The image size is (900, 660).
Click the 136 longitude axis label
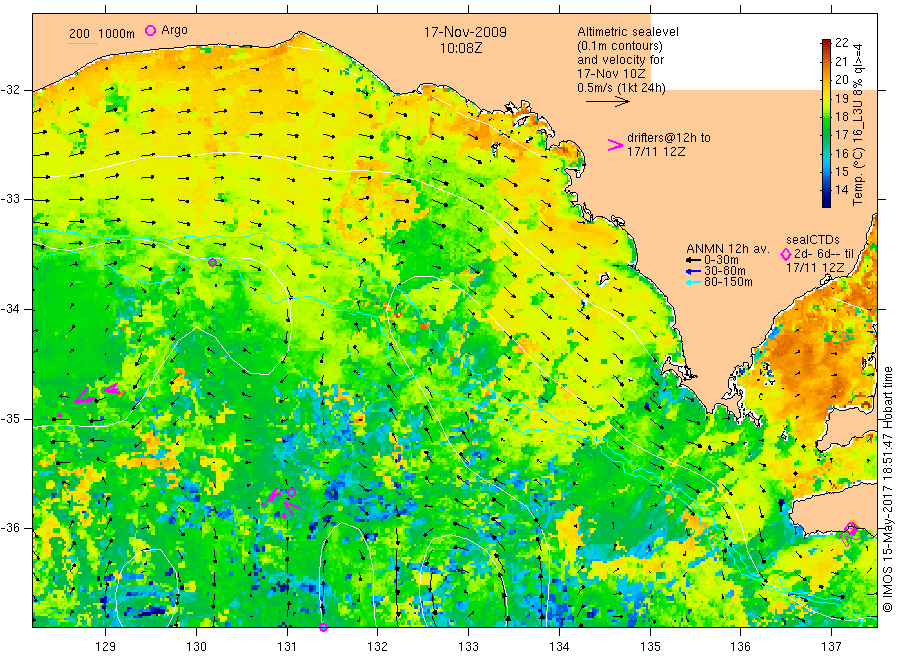coord(740,647)
